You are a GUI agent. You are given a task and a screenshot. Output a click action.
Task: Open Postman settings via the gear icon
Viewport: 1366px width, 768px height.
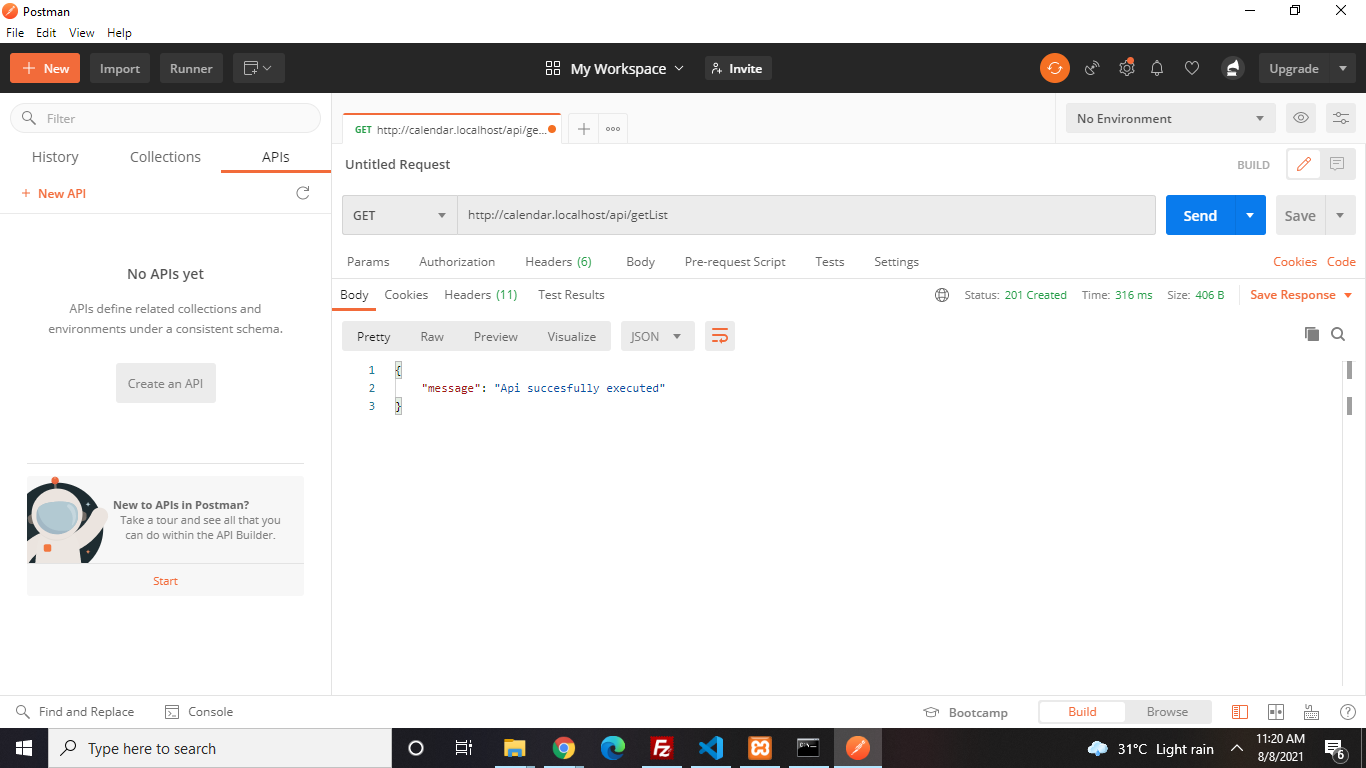(x=1127, y=68)
